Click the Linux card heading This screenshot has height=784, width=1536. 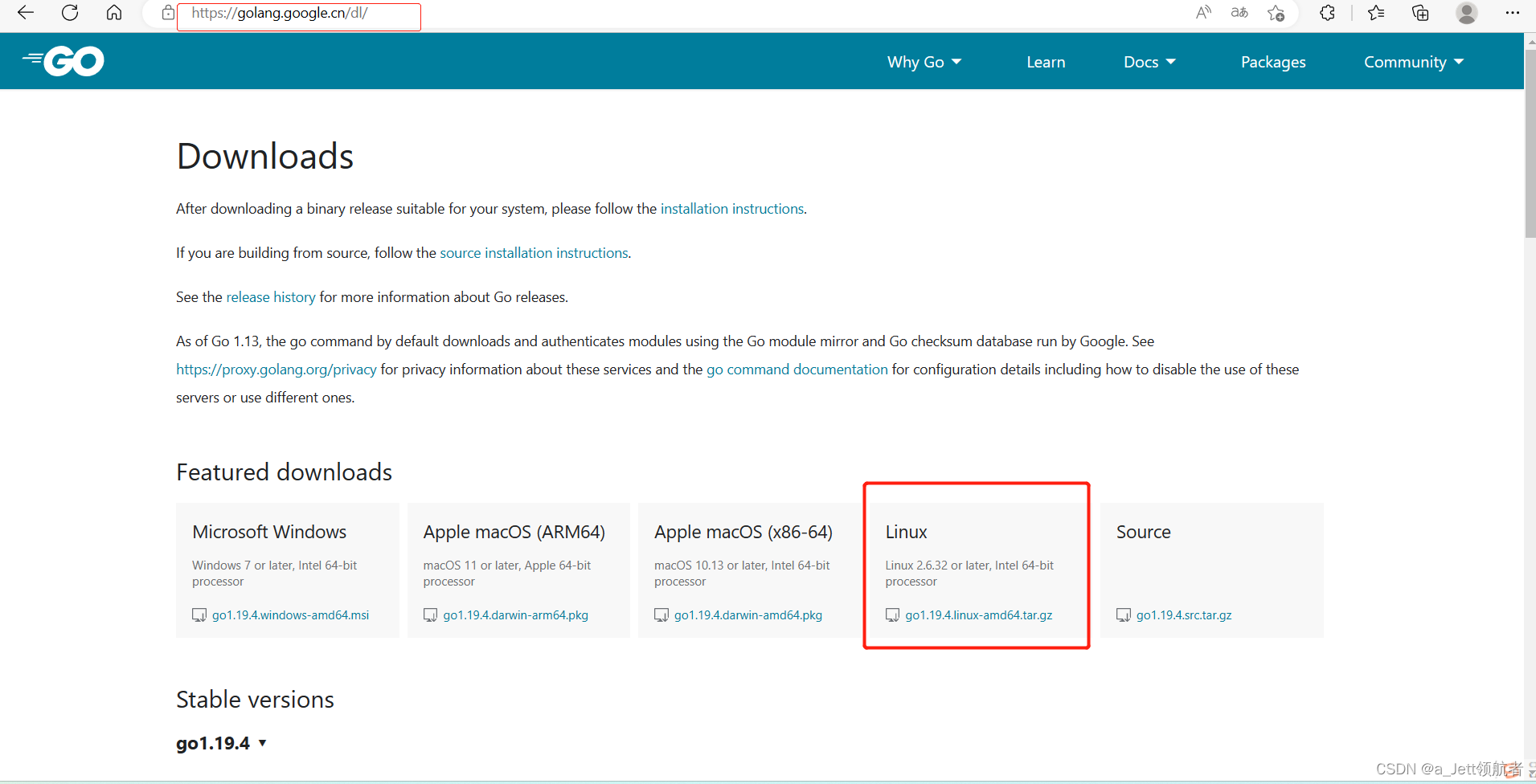point(906,532)
